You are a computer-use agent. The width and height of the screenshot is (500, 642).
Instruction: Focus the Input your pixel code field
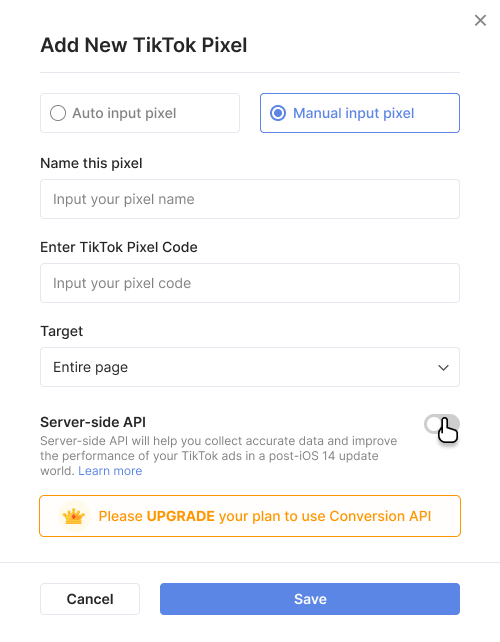[x=250, y=283]
